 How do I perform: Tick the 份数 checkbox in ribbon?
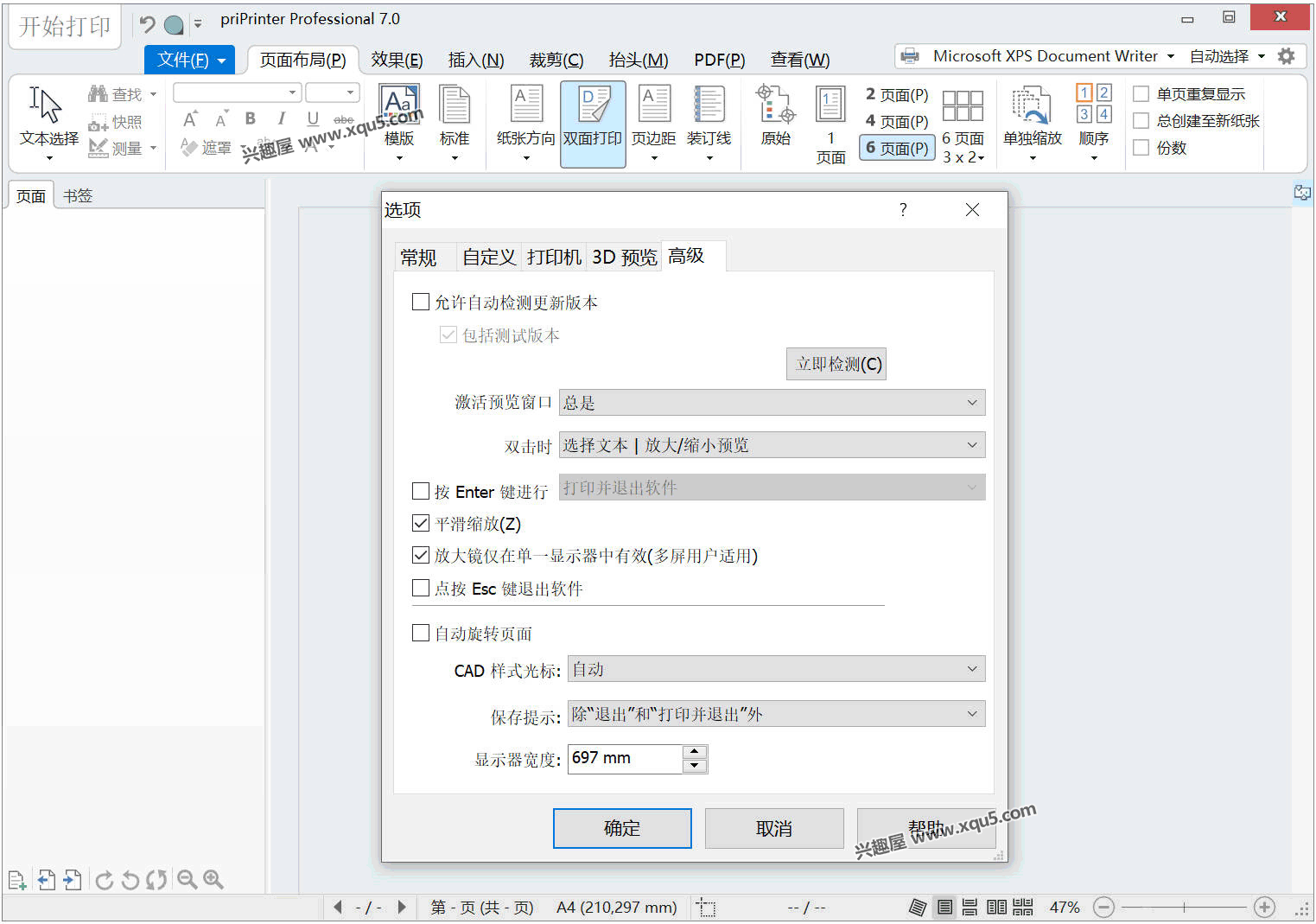click(1141, 147)
